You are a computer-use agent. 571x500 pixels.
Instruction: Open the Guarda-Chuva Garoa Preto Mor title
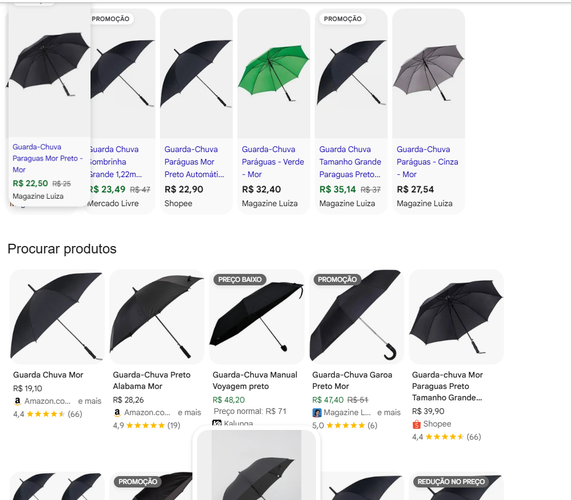(352, 380)
